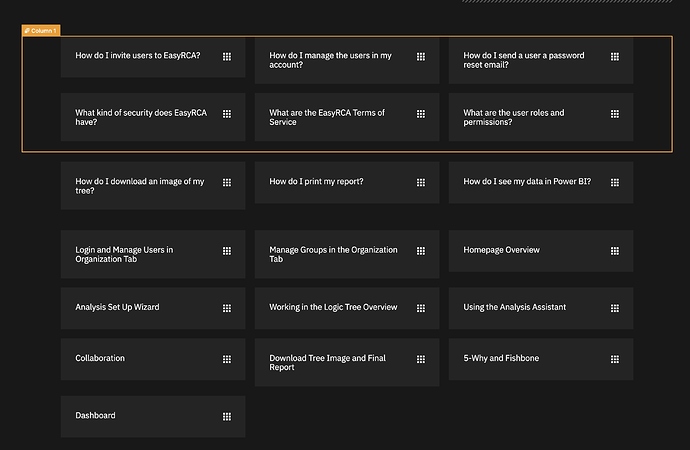Click grid icon on 'Analysis Set Up Wizard' card
The height and width of the screenshot is (450, 690).
[227, 308]
